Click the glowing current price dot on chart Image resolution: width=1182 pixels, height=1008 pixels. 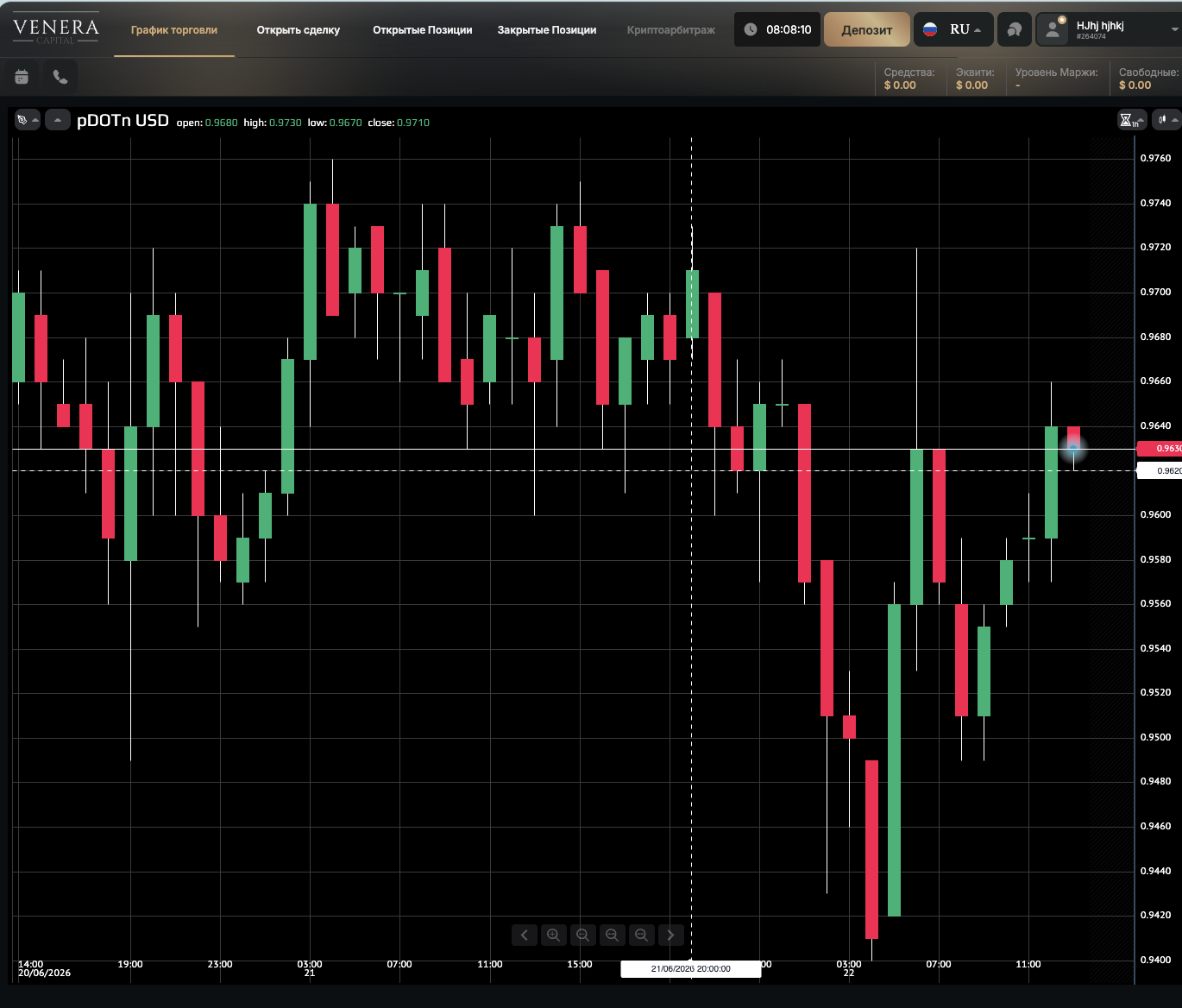[x=1073, y=449]
